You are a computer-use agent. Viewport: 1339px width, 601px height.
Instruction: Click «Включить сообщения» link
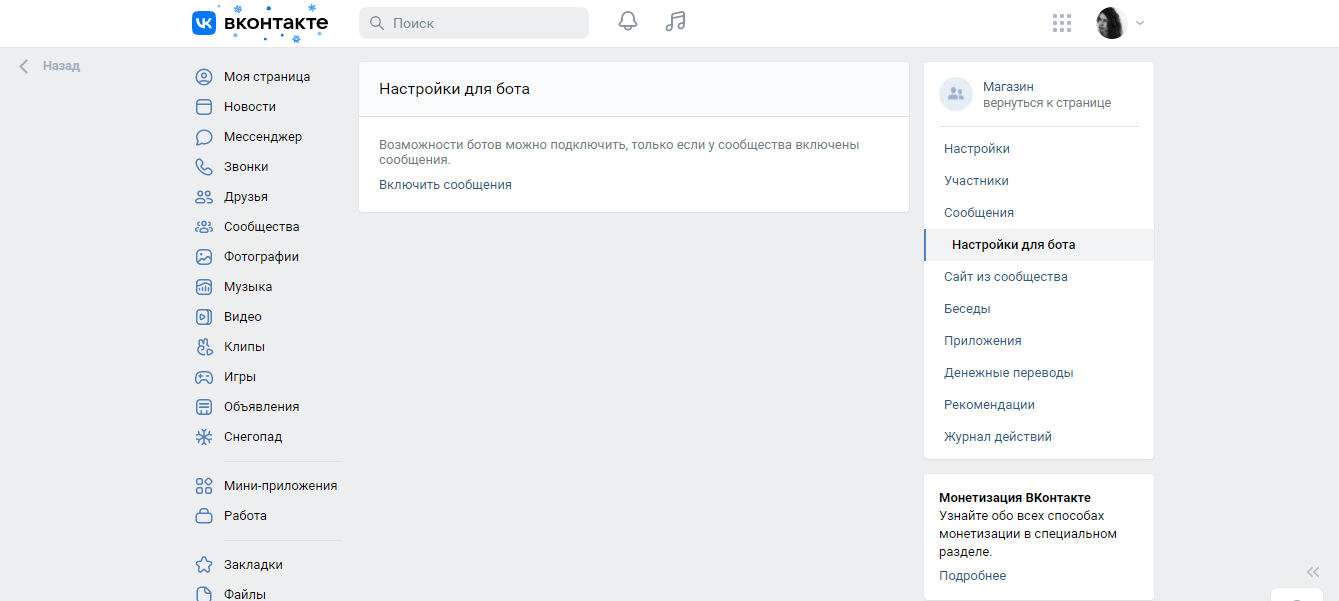point(445,185)
